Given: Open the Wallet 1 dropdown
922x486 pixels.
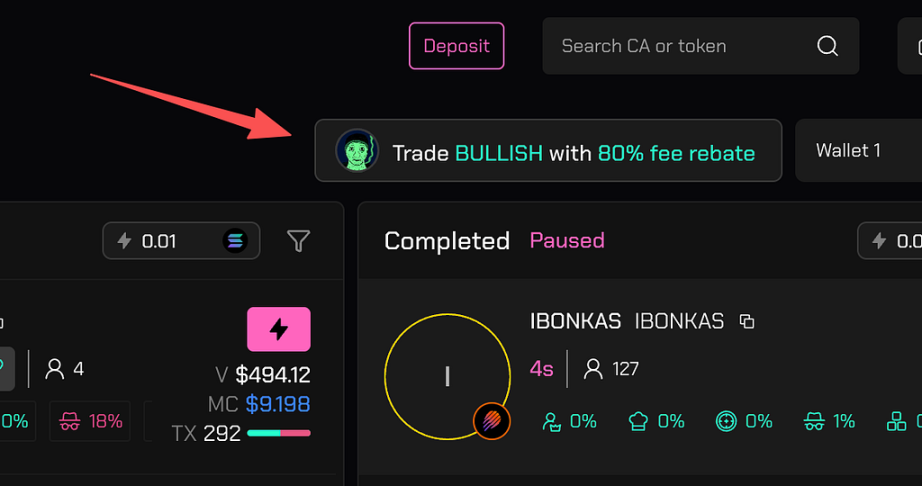Looking at the screenshot, I should tap(857, 151).
